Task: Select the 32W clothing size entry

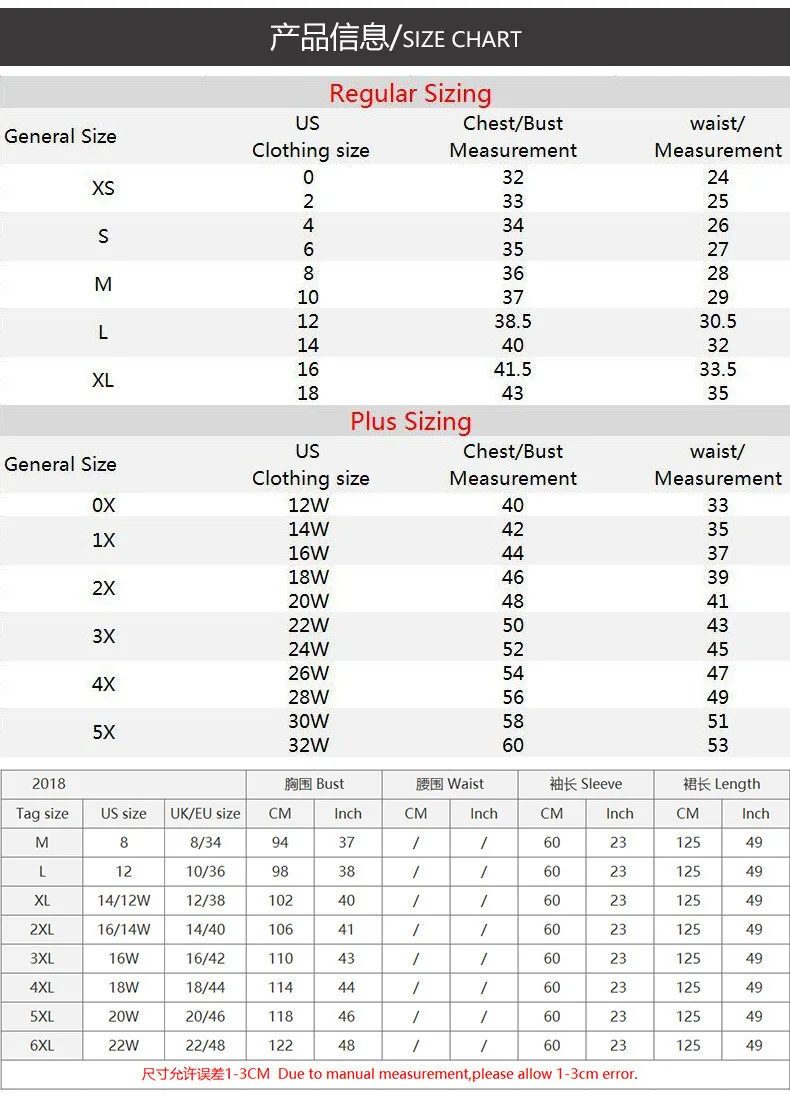Action: click(309, 745)
